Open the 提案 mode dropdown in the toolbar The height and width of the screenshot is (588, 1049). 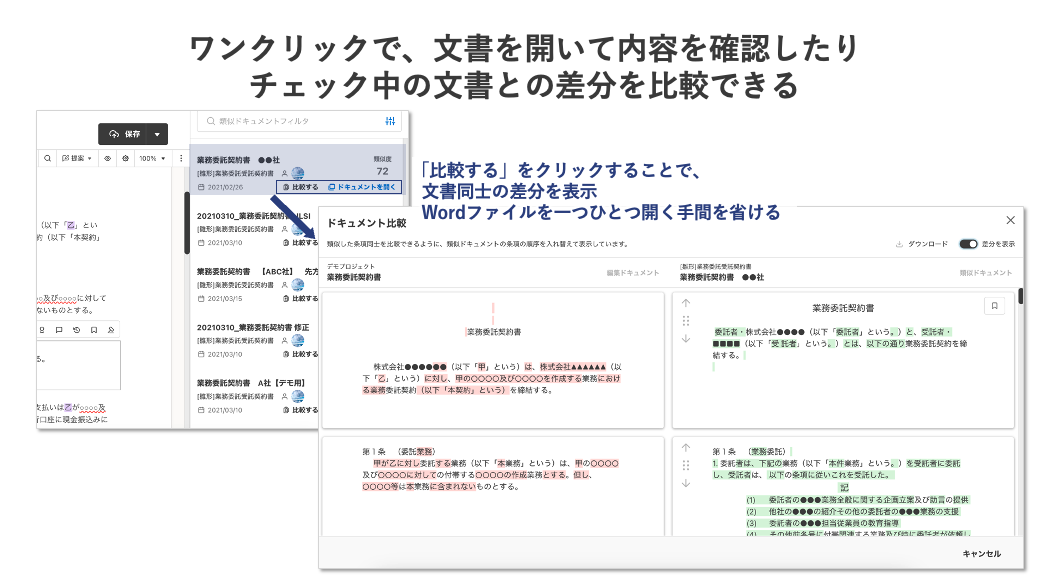pyautogui.click(x=77, y=159)
